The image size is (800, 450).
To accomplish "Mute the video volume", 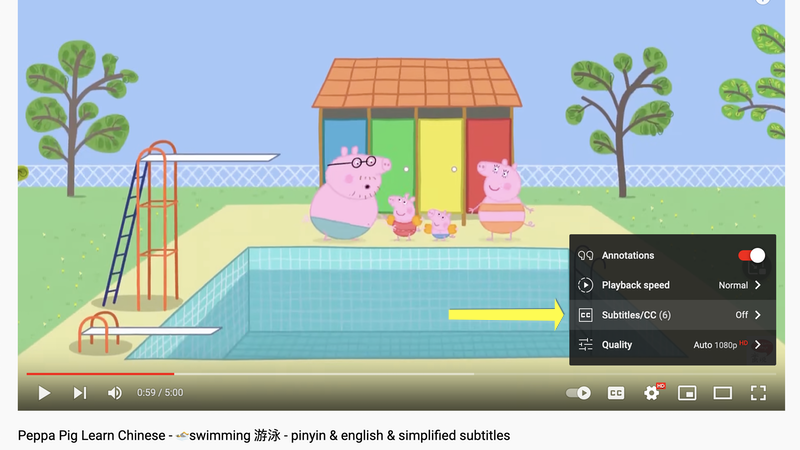I will coord(114,393).
